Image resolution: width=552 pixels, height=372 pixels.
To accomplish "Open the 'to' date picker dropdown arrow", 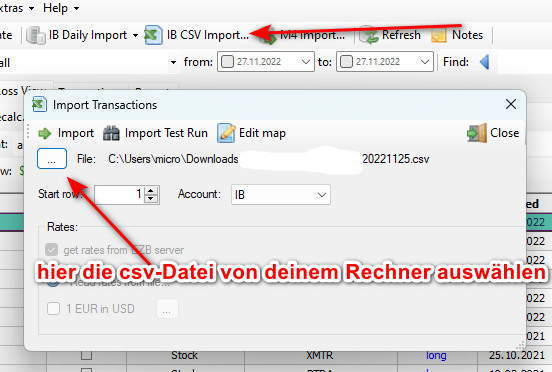I will (x=425, y=62).
